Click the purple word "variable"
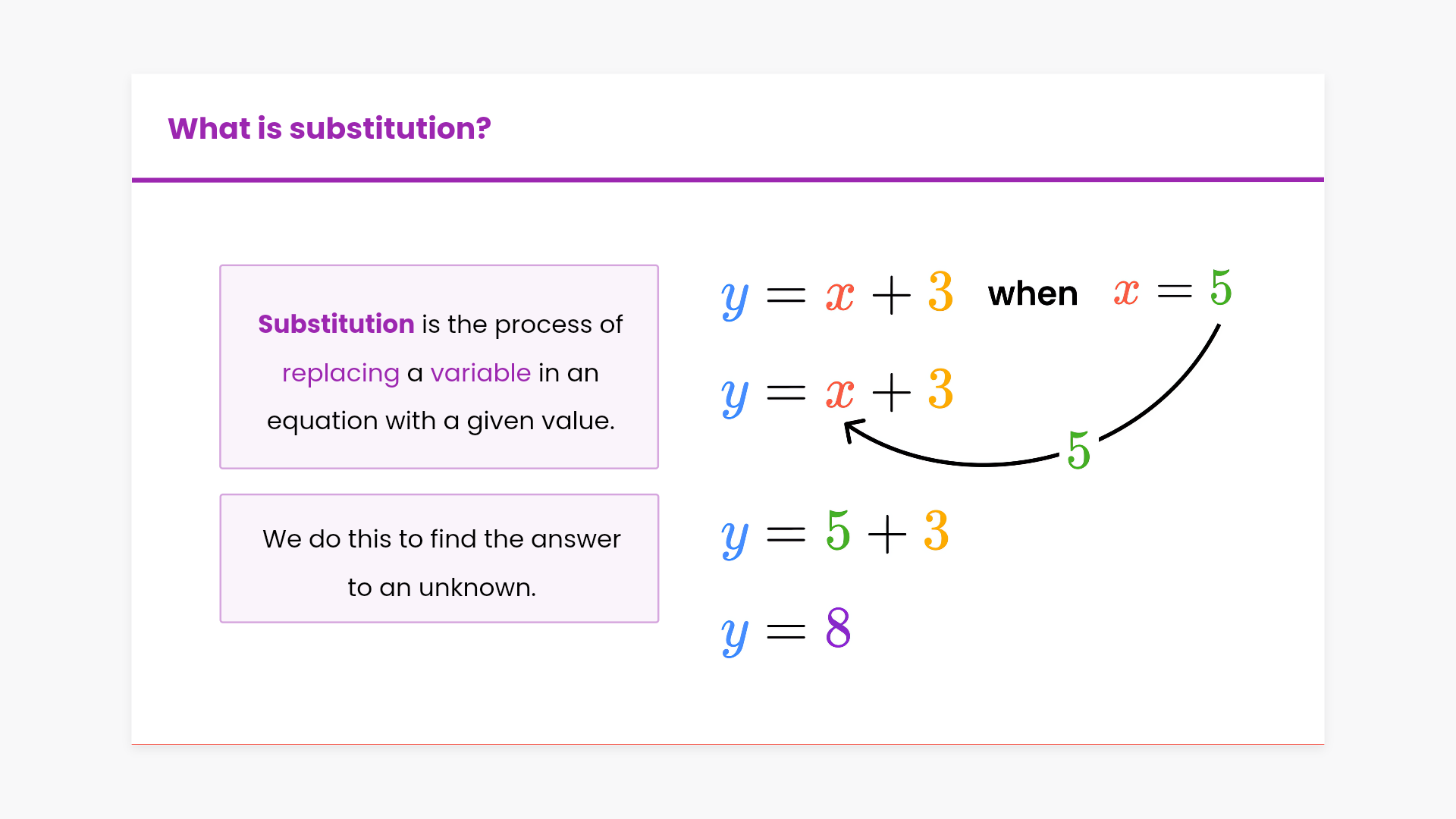 (480, 373)
